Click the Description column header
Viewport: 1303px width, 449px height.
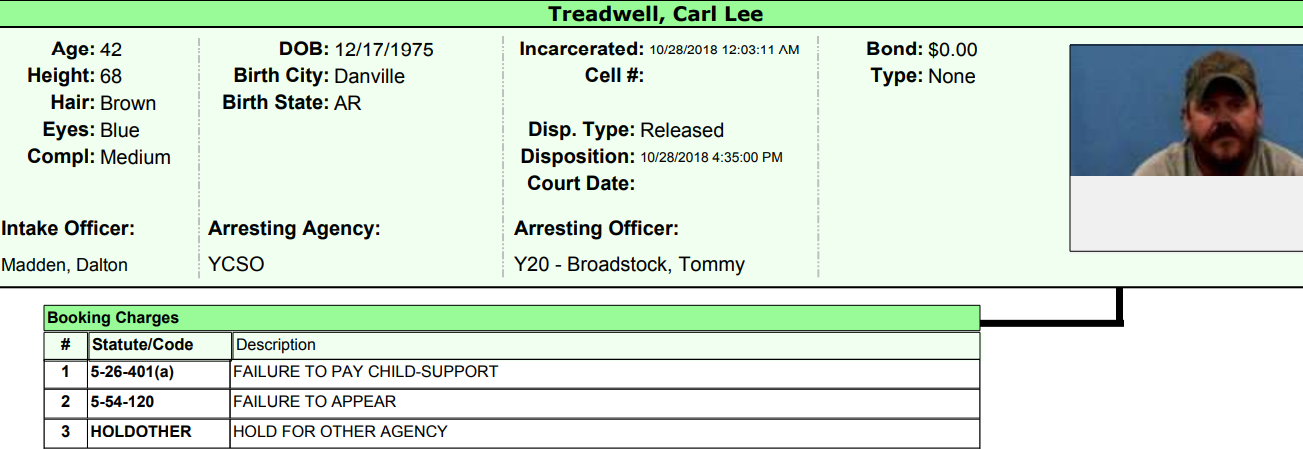[275, 345]
